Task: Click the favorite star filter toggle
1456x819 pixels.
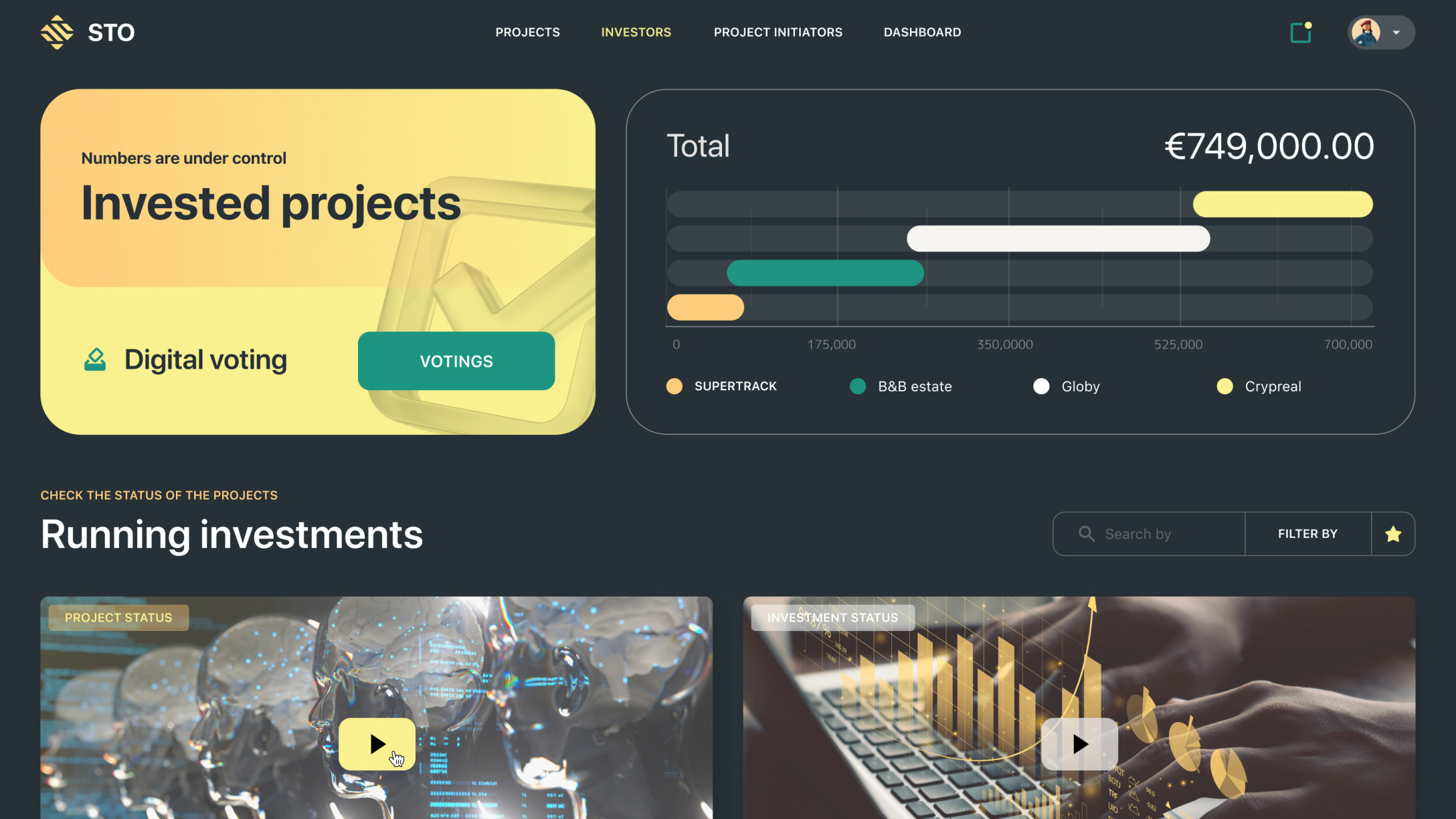Action: click(1393, 533)
